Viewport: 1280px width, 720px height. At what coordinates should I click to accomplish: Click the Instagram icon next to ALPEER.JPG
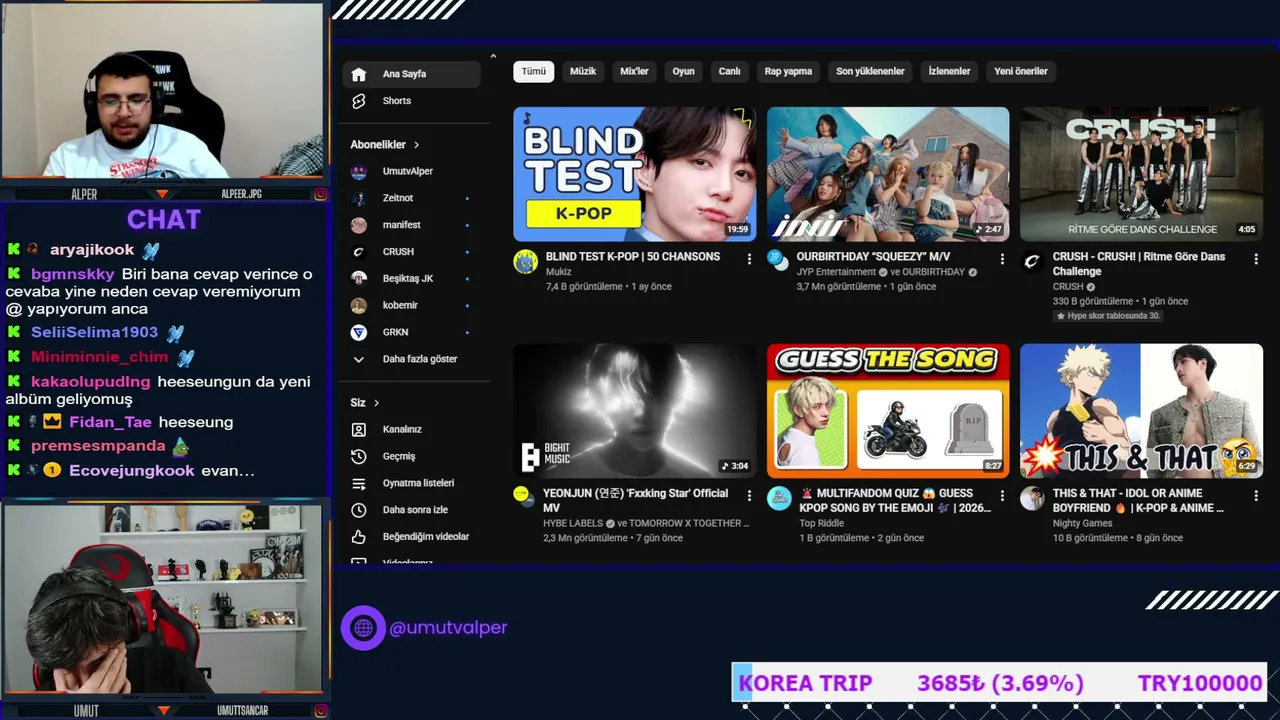coord(320,194)
